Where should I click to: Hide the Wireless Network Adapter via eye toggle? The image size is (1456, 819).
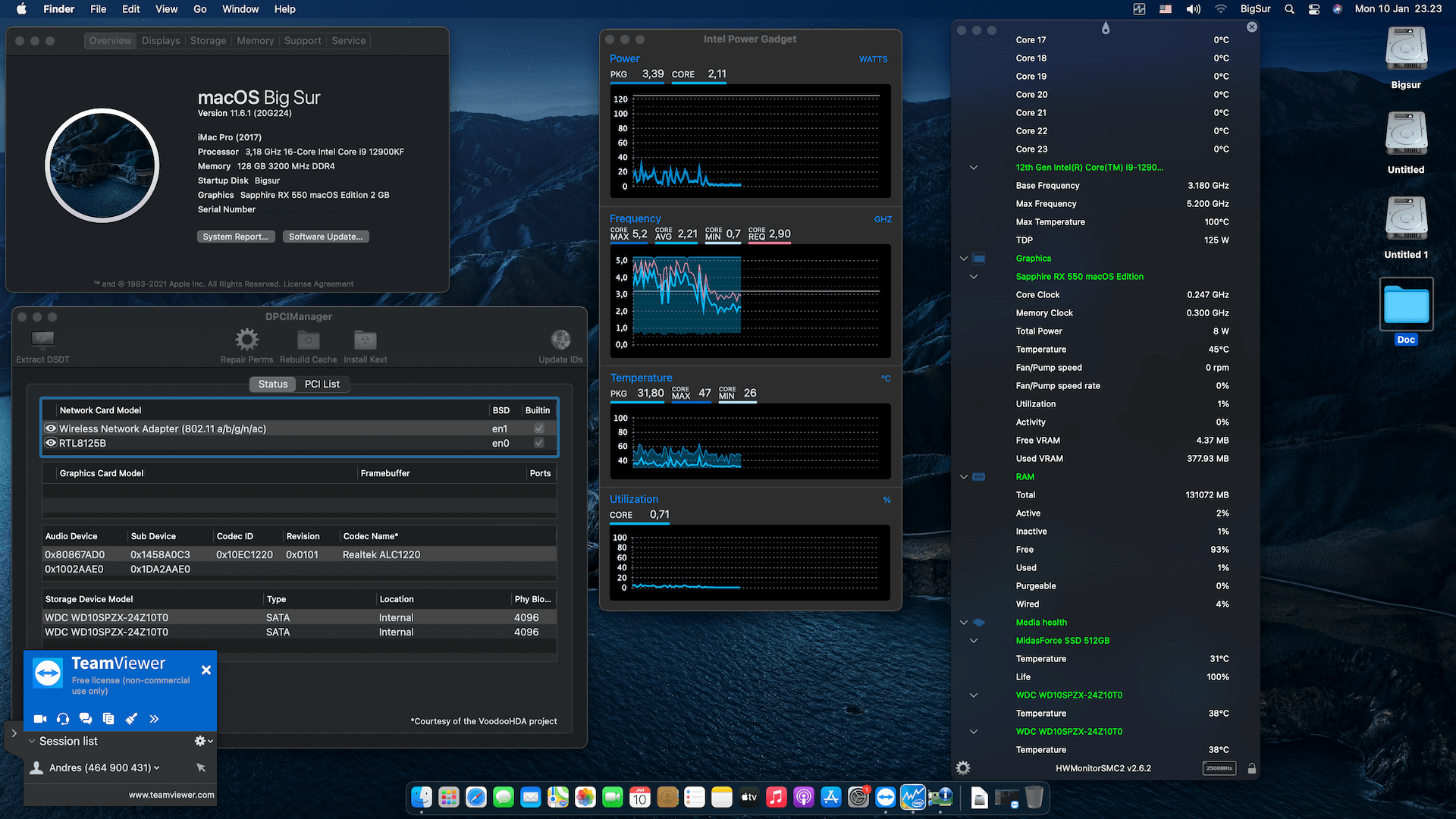pyautogui.click(x=50, y=428)
